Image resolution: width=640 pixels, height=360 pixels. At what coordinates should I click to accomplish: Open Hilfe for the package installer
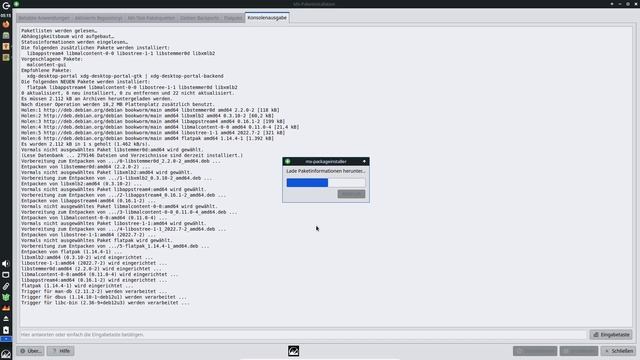pos(60,351)
